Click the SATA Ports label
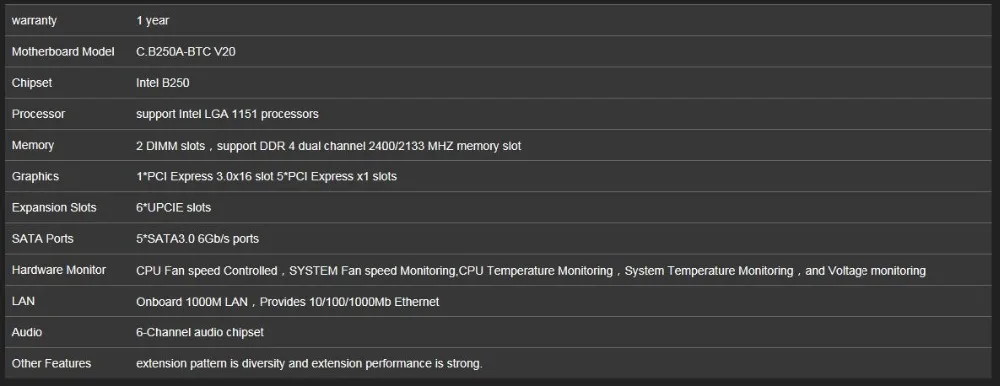1000x386 pixels. click(x=43, y=239)
